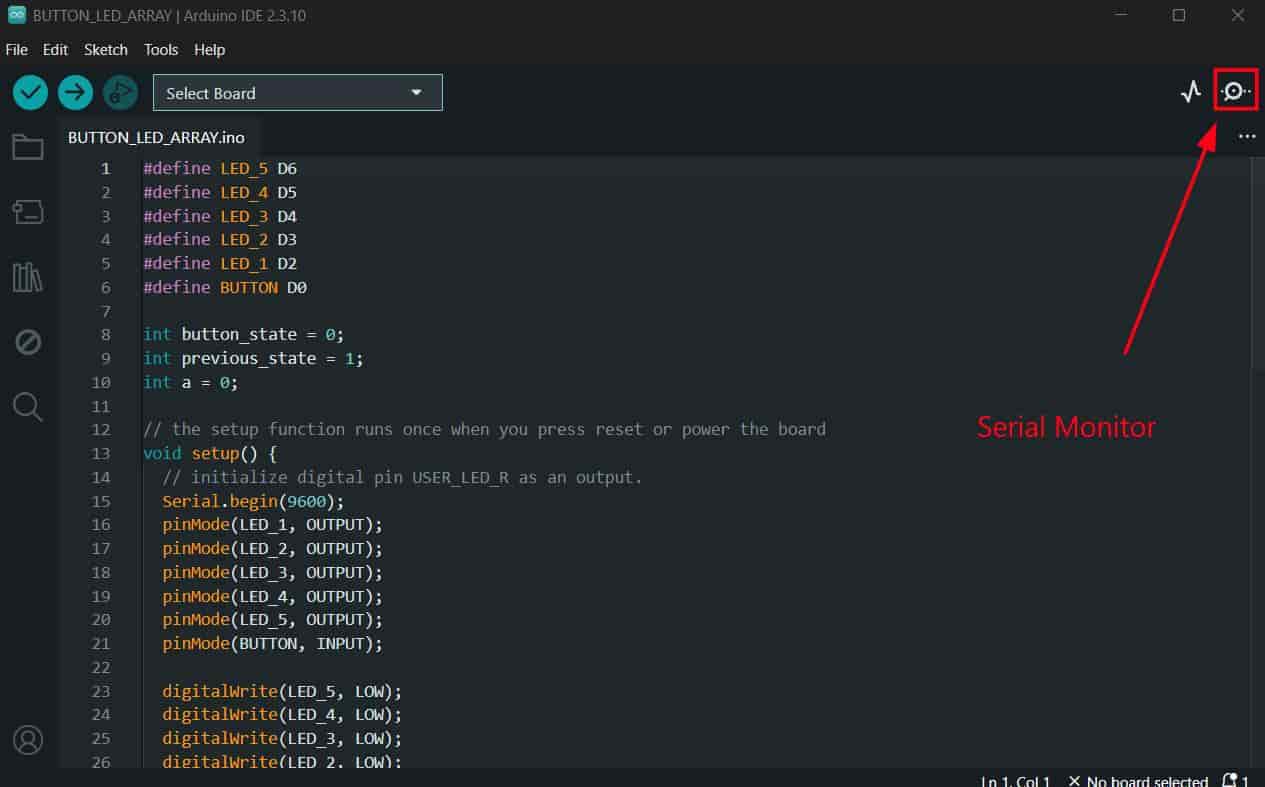Open the Library Manager sidebar panel
Screen dimensions: 1265x787
pyautogui.click(x=28, y=277)
